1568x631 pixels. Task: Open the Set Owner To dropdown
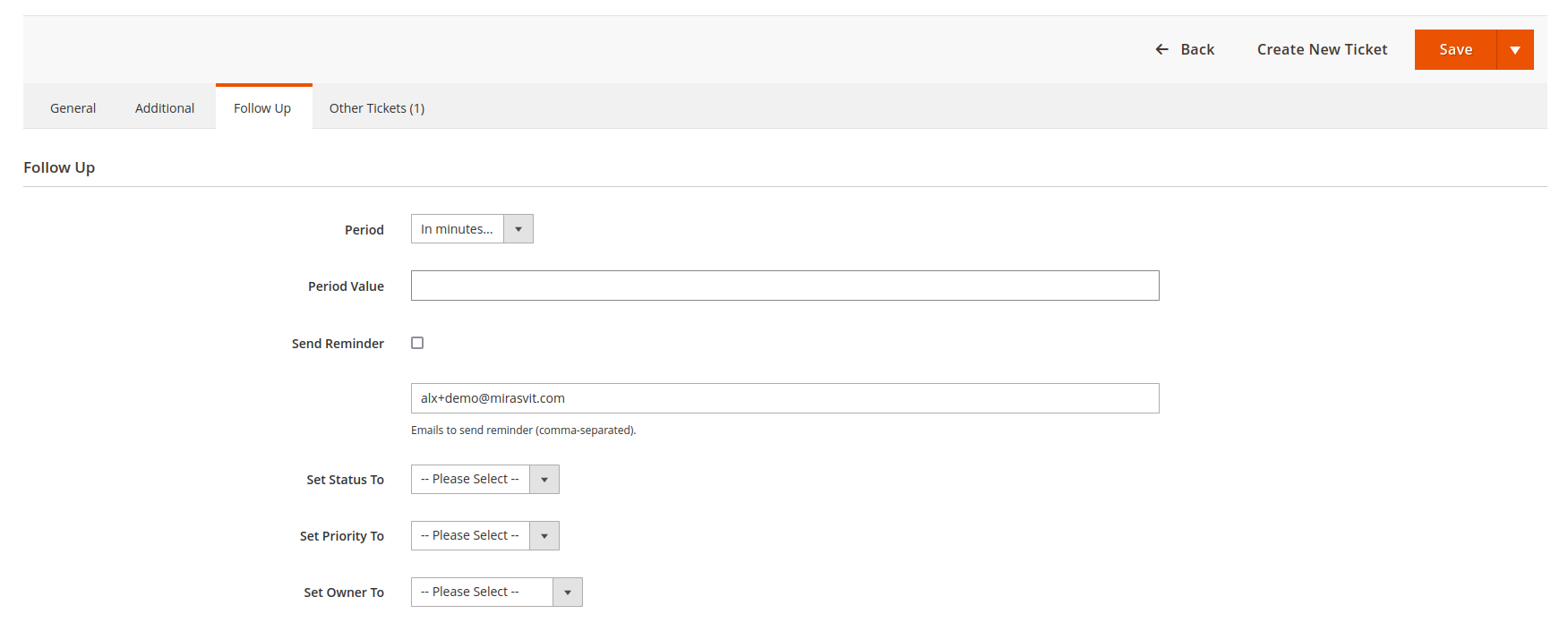click(496, 593)
